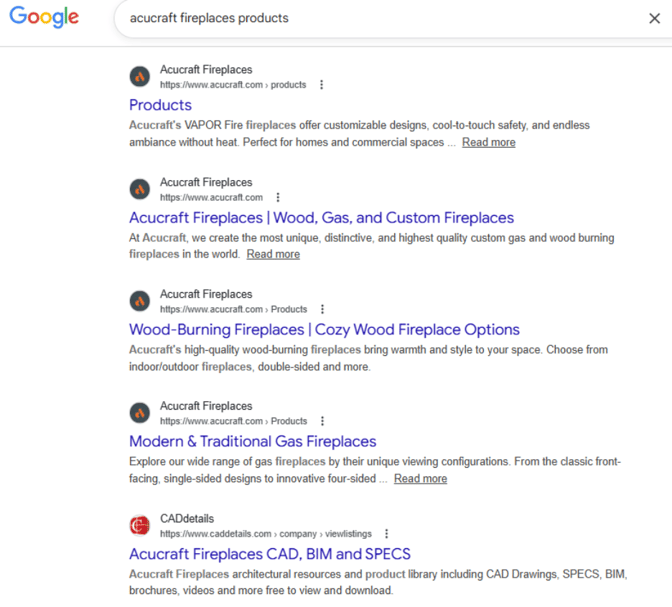672x607 pixels.
Task: Open Wood-Burning Fireplaces Cozy Wood Fireplace Options
Action: tap(324, 329)
